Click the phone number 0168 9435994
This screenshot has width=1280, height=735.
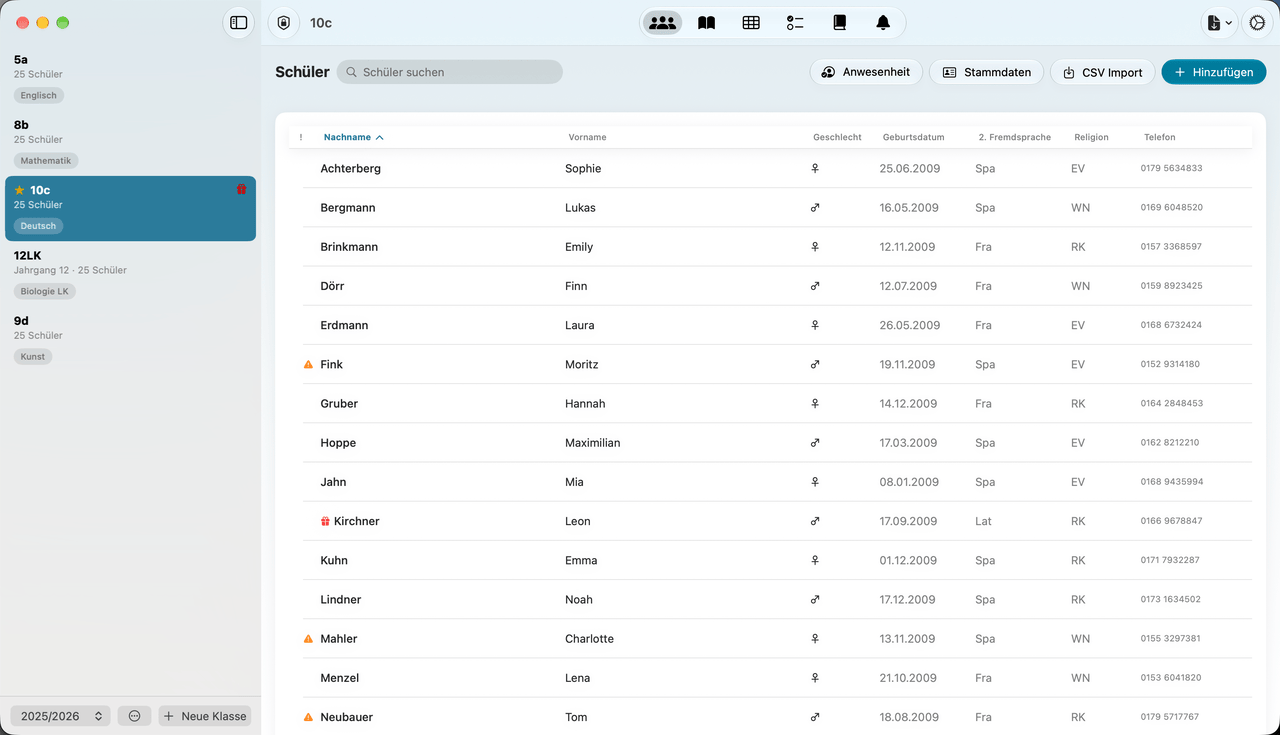click(x=1171, y=482)
